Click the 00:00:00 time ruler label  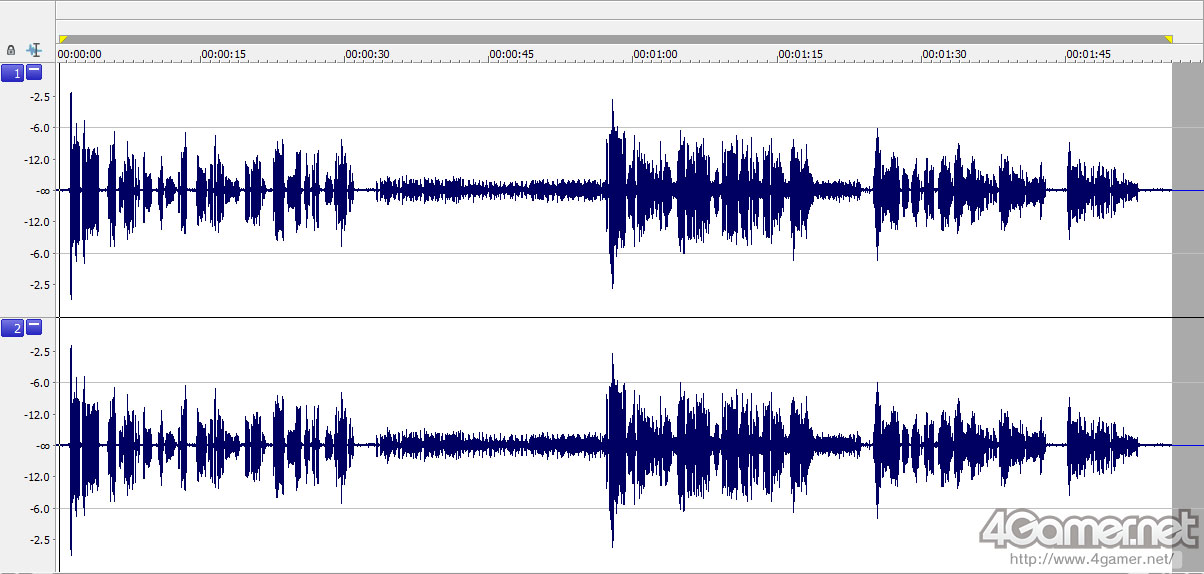click(80, 54)
